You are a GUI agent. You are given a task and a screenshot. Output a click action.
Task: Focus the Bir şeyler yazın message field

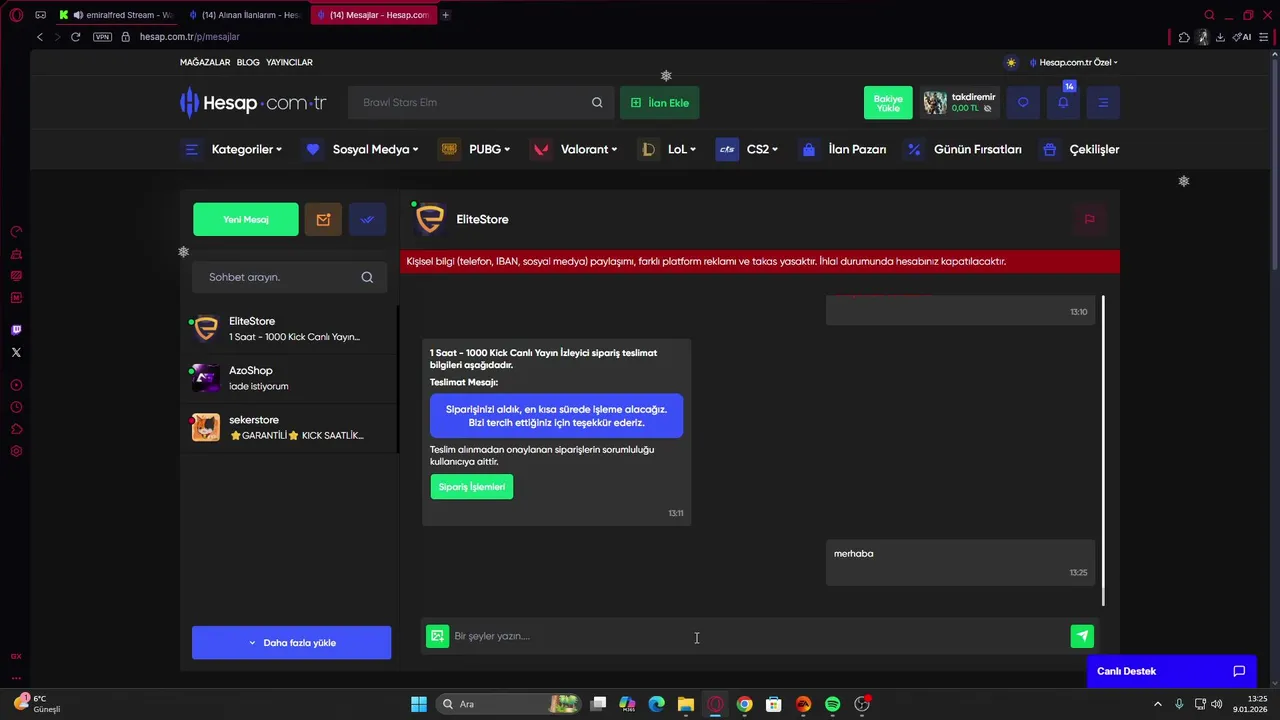[x=759, y=636]
